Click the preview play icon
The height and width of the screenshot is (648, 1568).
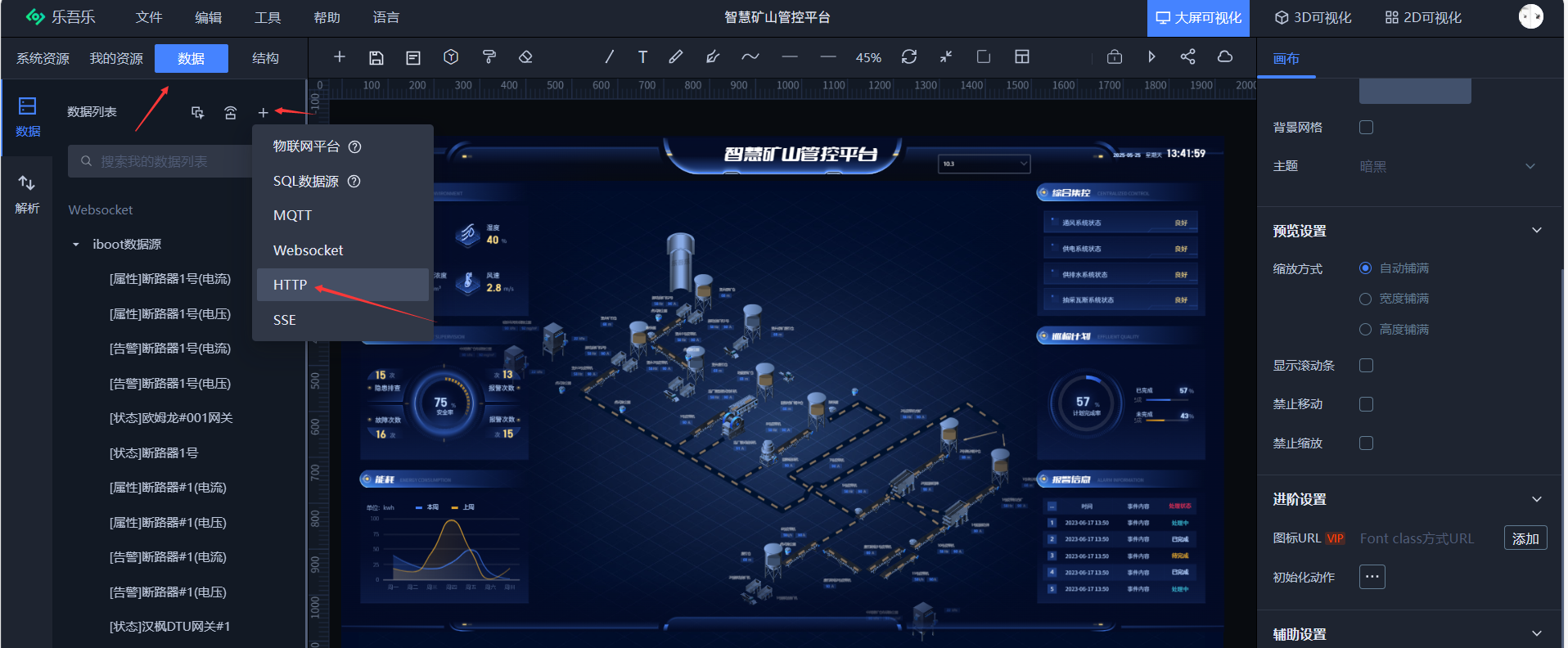(1151, 57)
